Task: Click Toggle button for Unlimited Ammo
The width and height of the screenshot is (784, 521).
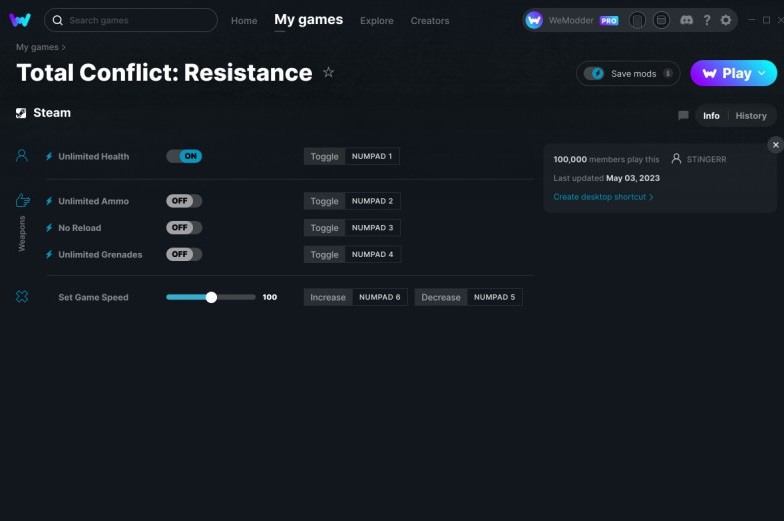Action: click(x=324, y=201)
